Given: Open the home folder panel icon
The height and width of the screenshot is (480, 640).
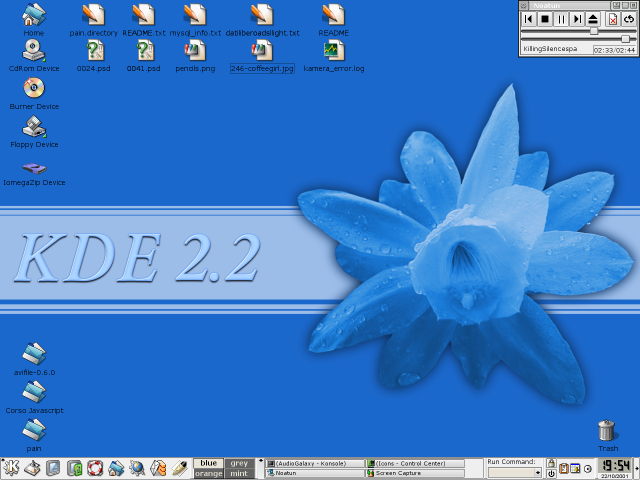Looking at the screenshot, I should pyautogui.click(x=116, y=469).
